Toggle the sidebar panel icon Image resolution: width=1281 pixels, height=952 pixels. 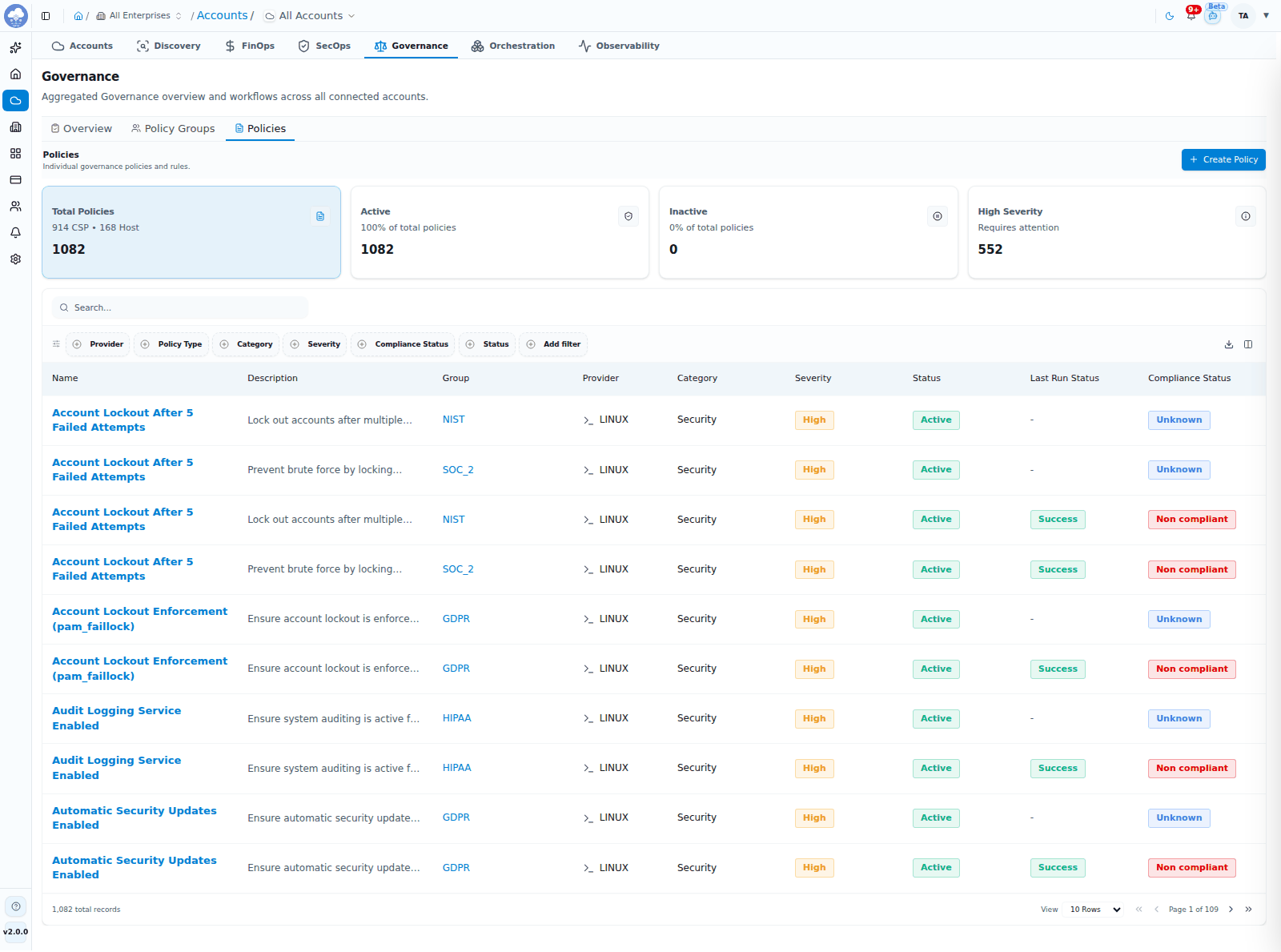tap(46, 16)
